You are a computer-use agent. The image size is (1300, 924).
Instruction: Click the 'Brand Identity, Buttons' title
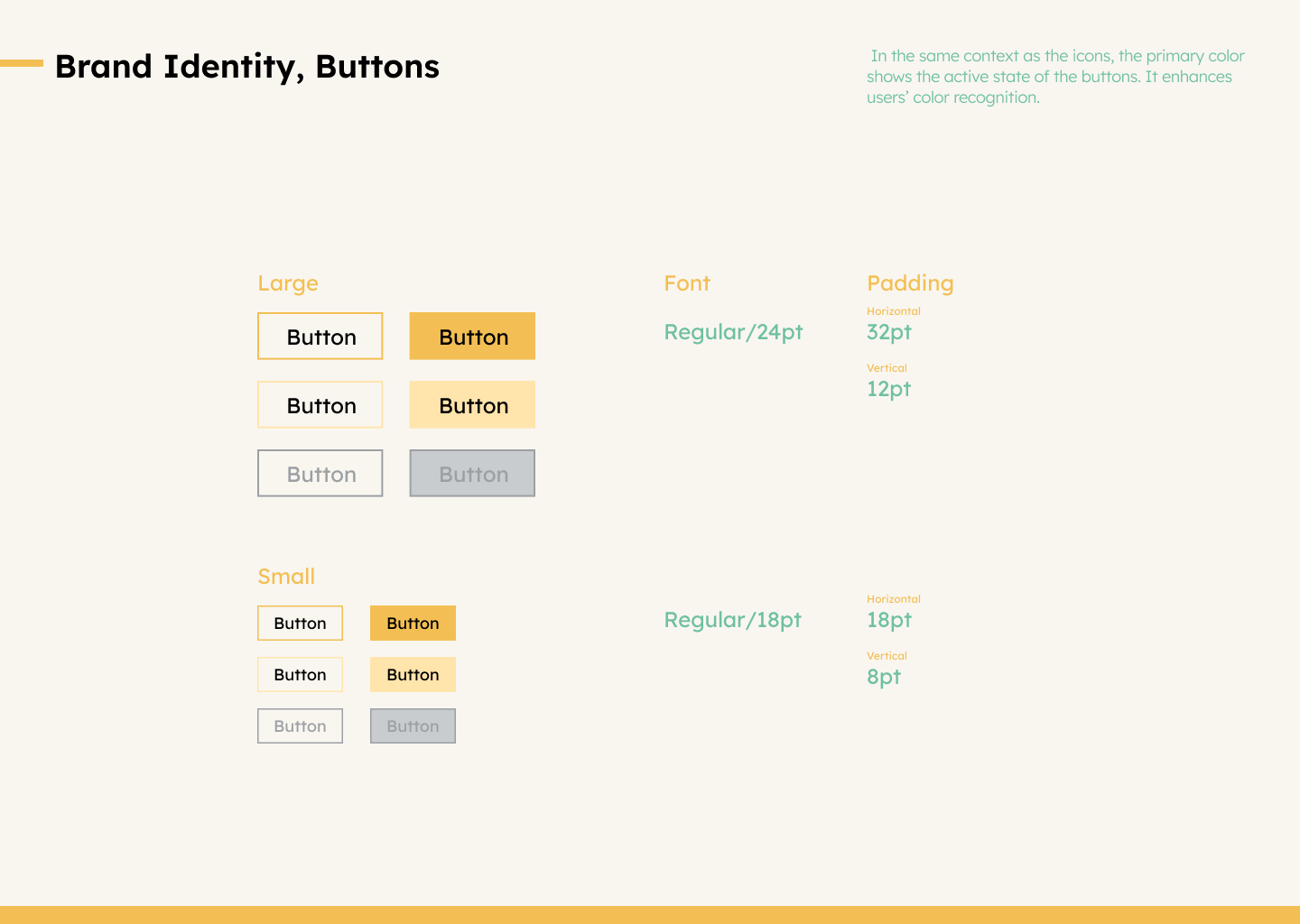pyautogui.click(x=246, y=67)
